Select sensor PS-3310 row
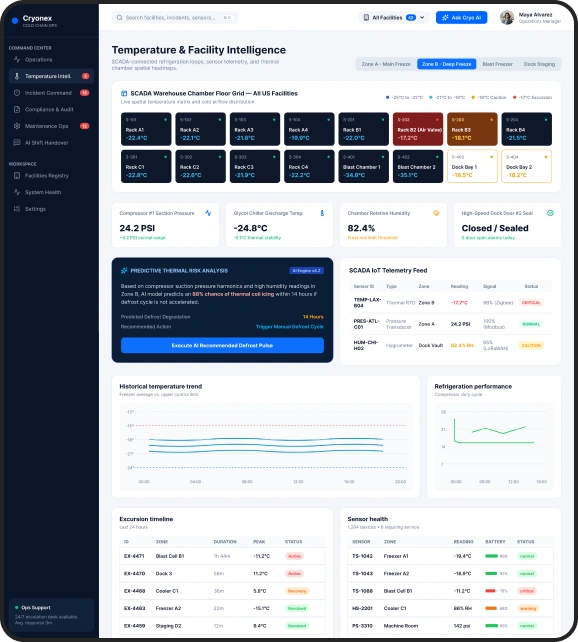578x642 pixels. coord(450,626)
